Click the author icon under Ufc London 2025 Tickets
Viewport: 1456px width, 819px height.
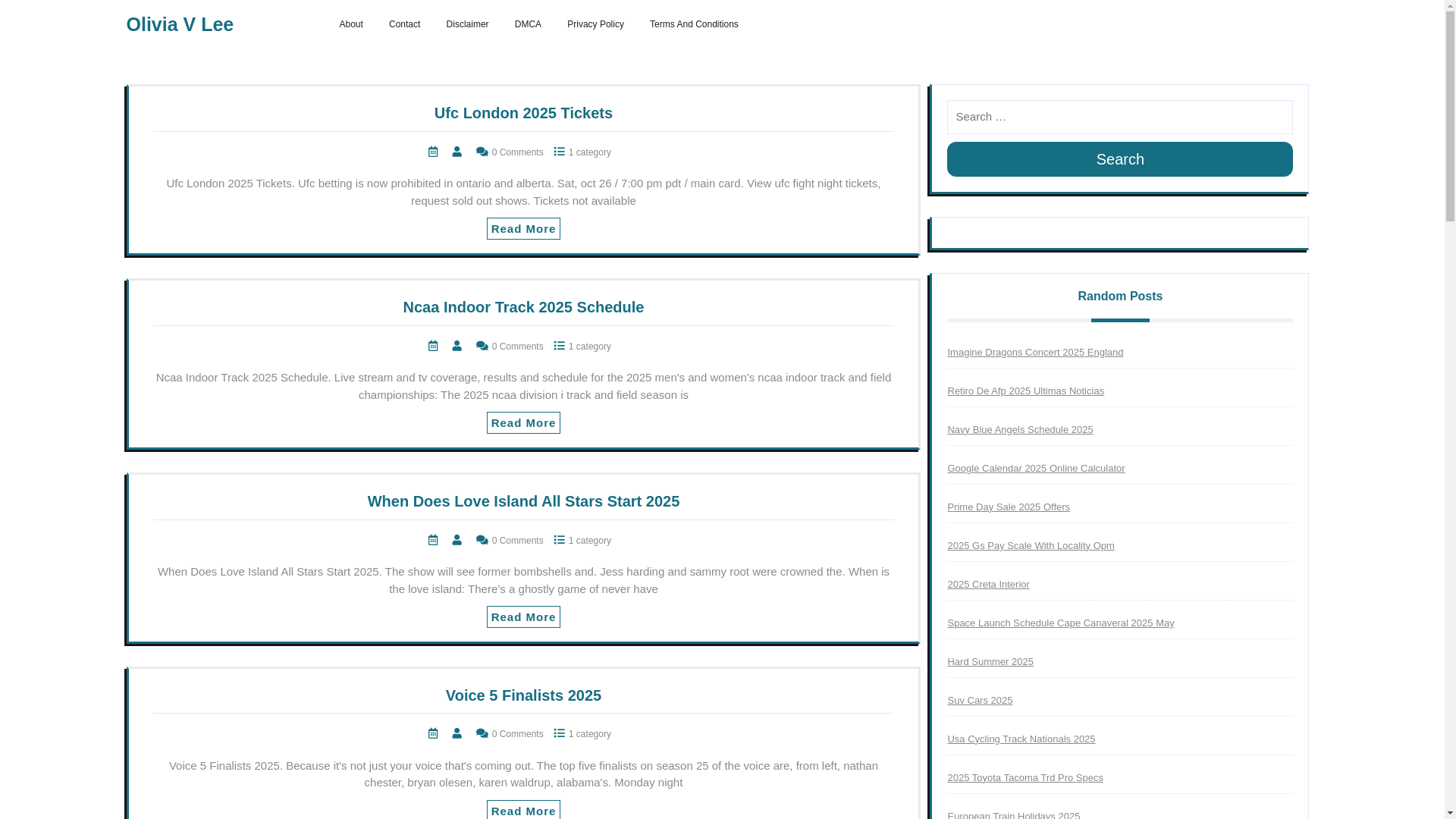point(457,152)
